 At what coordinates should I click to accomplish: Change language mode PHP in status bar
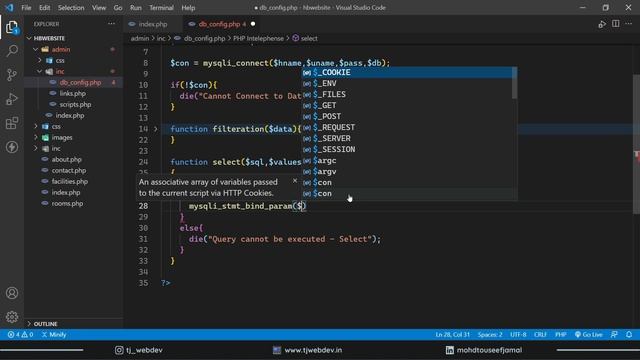560,335
